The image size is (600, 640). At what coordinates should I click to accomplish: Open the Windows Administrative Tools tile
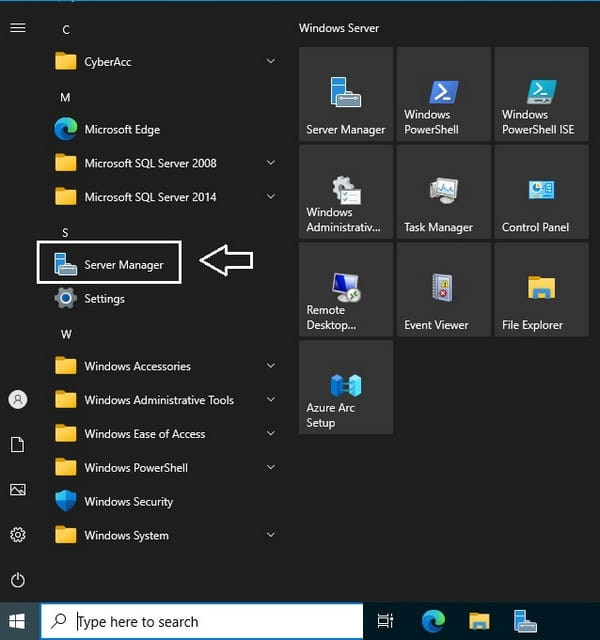346,192
